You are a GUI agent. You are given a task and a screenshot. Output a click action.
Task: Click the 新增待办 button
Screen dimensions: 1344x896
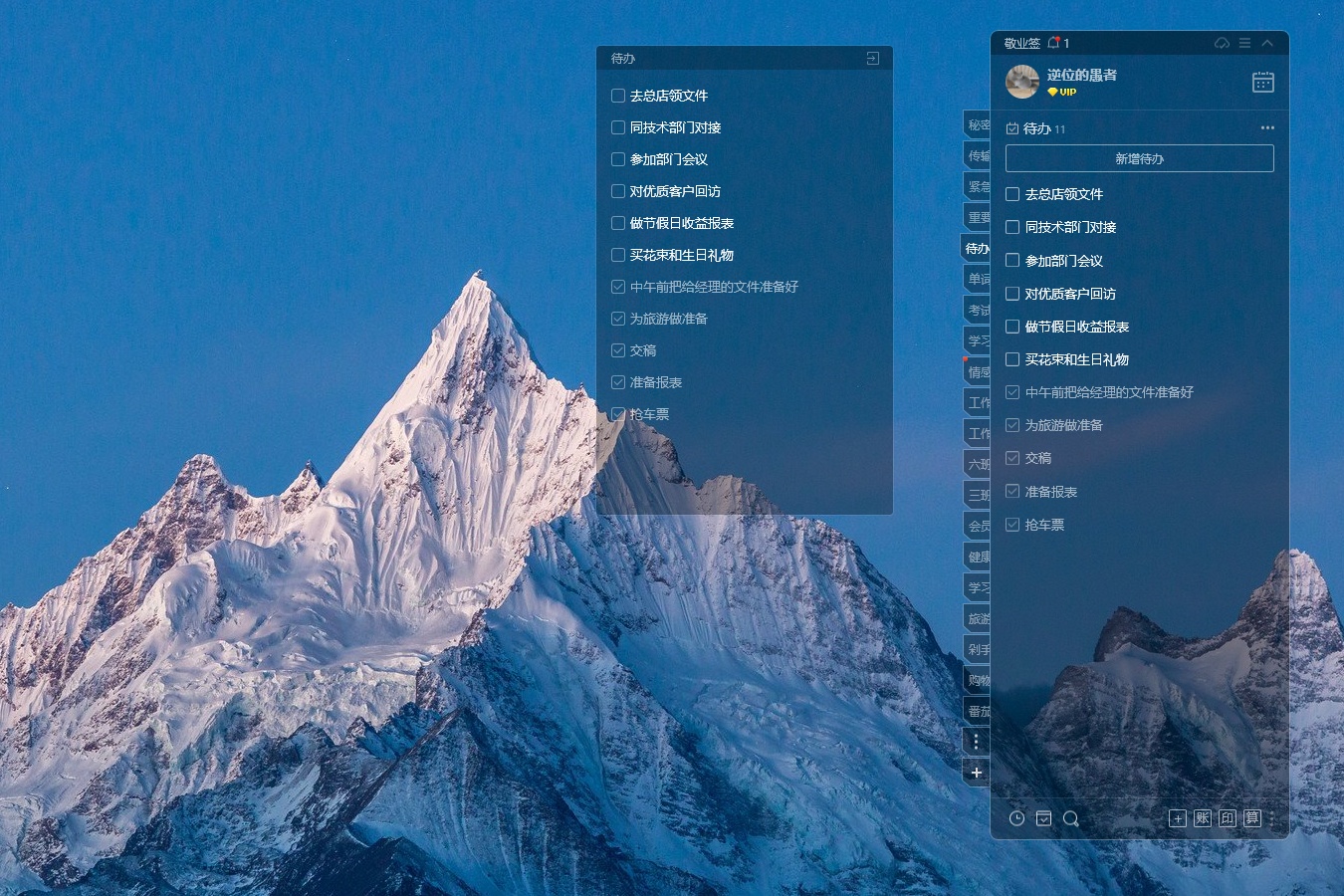coord(1139,158)
